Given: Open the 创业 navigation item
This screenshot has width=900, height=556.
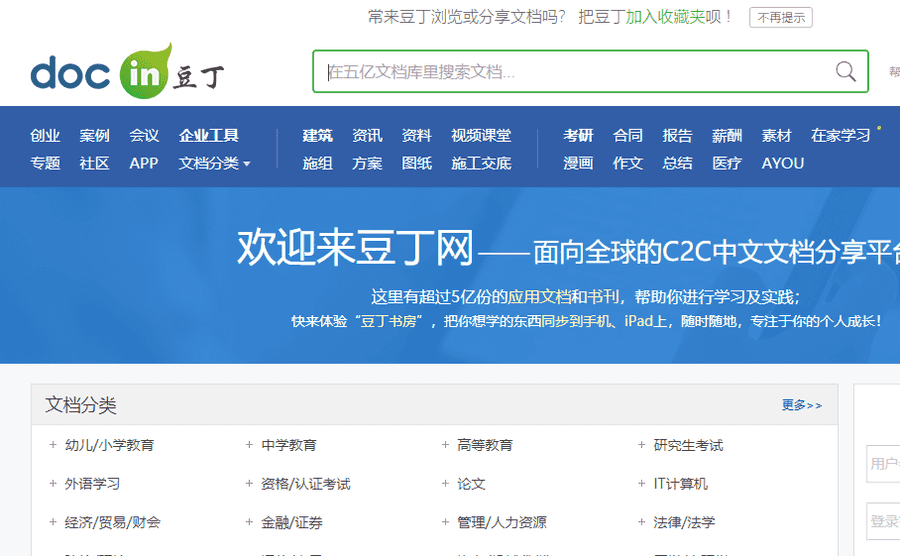Looking at the screenshot, I should coord(45,135).
